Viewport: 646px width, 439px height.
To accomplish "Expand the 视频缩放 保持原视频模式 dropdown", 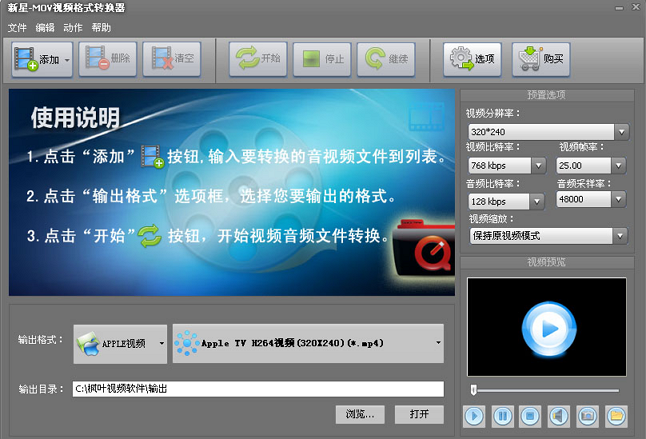I will point(620,236).
